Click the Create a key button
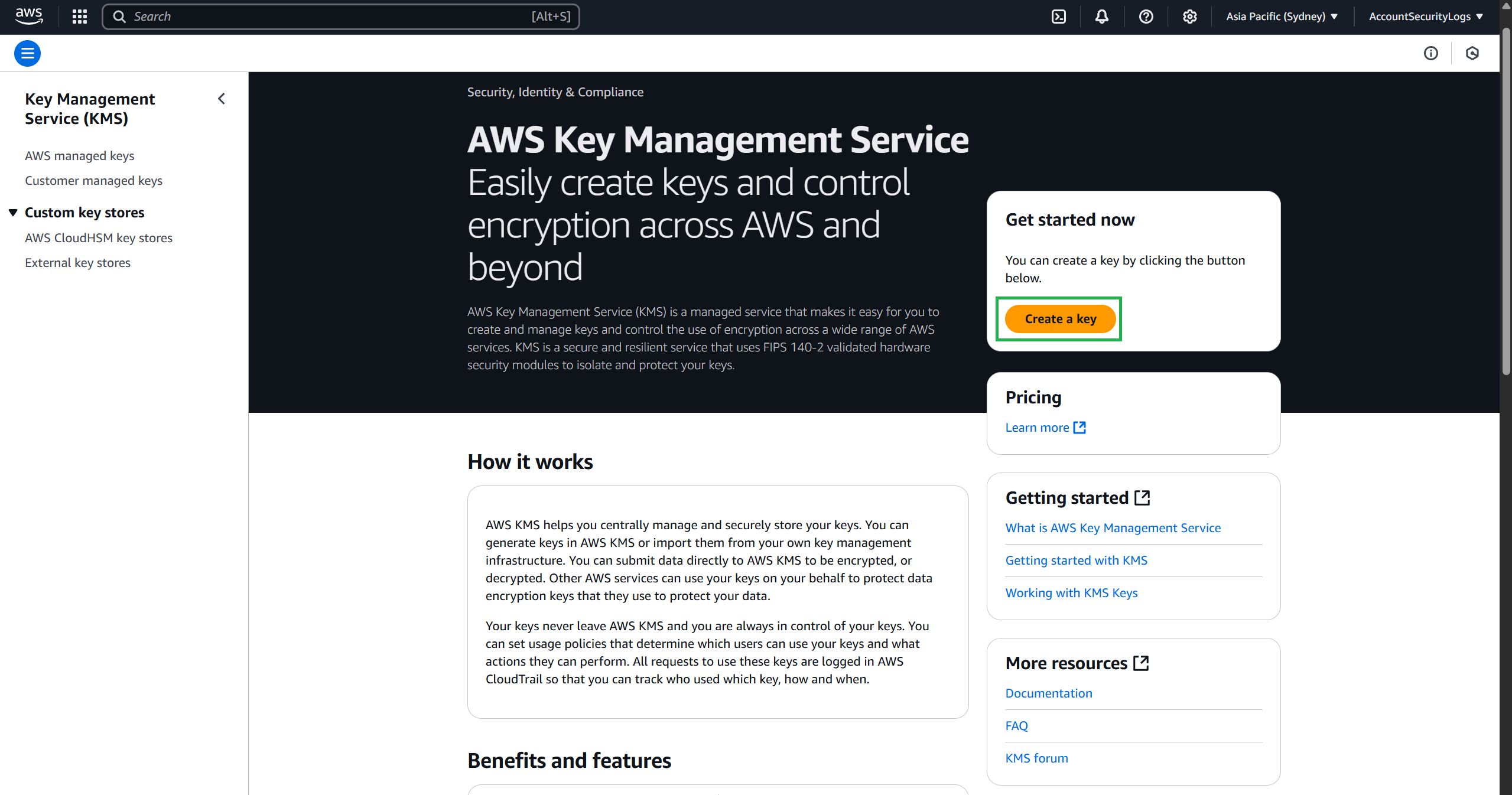 (1060, 319)
